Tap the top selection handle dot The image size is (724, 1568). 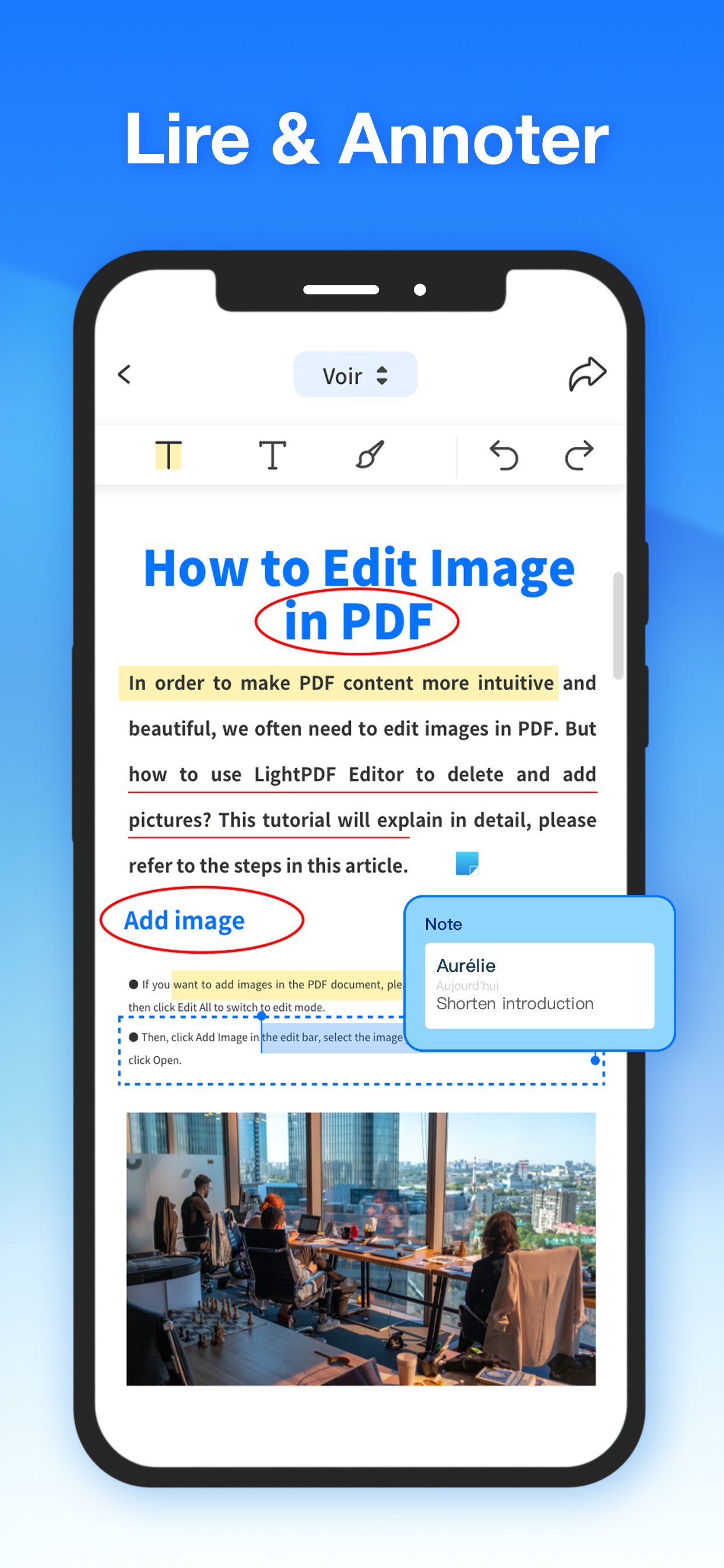pos(262,1016)
